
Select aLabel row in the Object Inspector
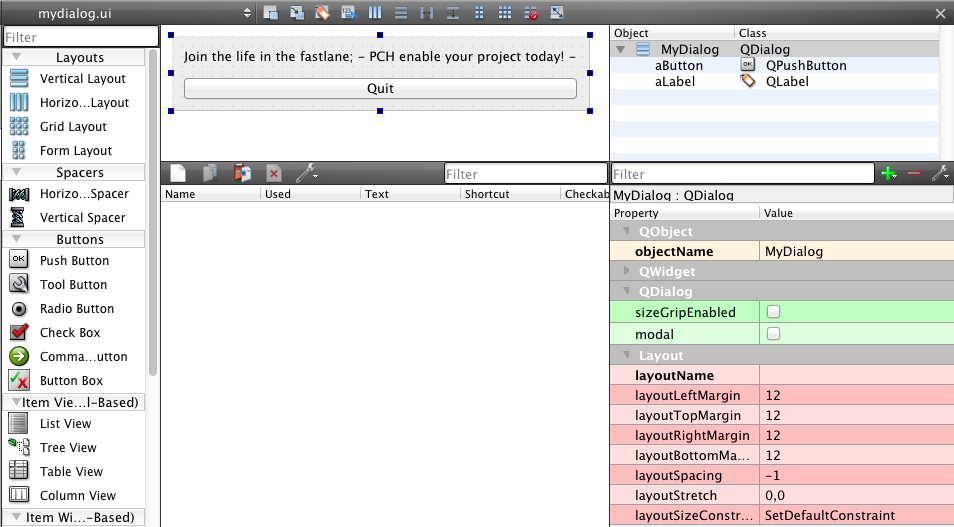point(675,81)
